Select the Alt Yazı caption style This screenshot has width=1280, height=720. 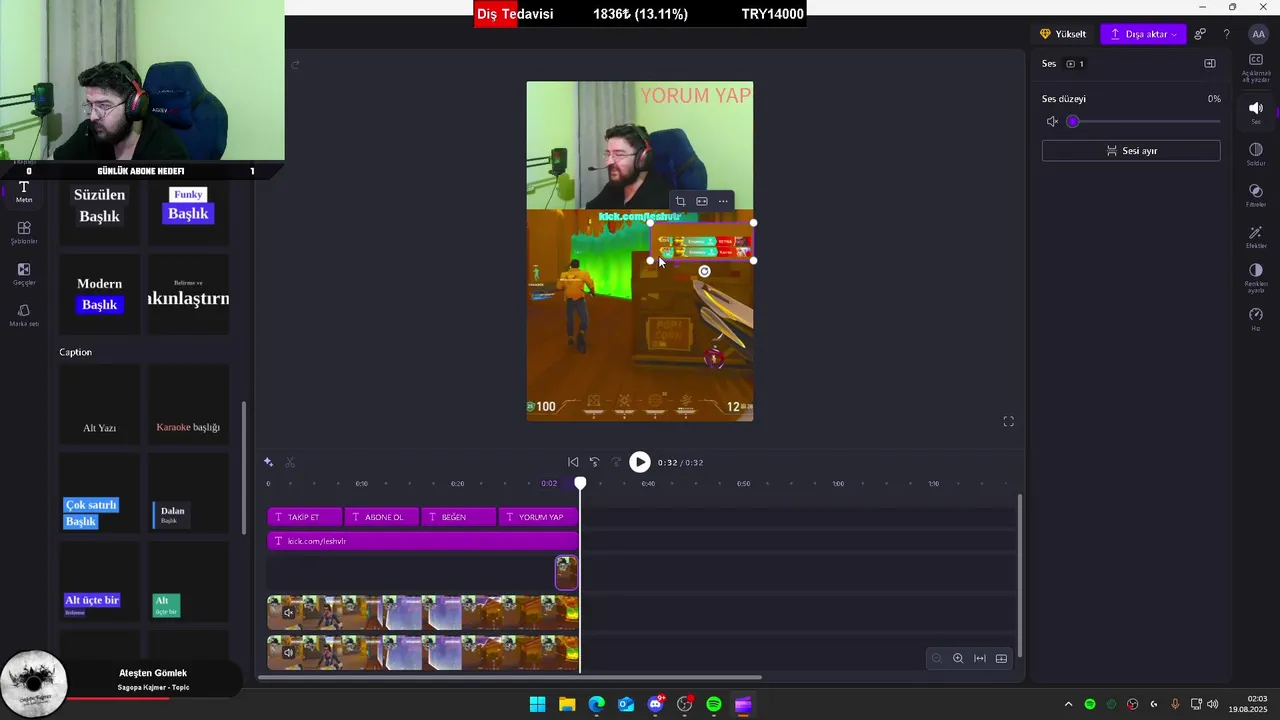(x=99, y=405)
